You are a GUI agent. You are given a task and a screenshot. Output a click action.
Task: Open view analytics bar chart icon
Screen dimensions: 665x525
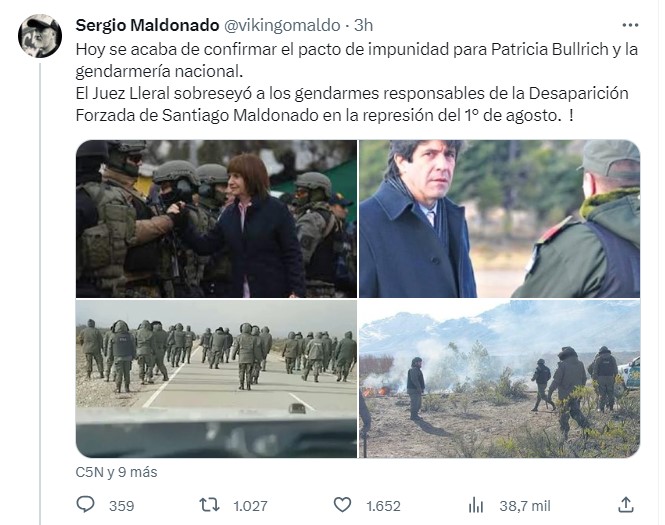[x=475, y=505]
